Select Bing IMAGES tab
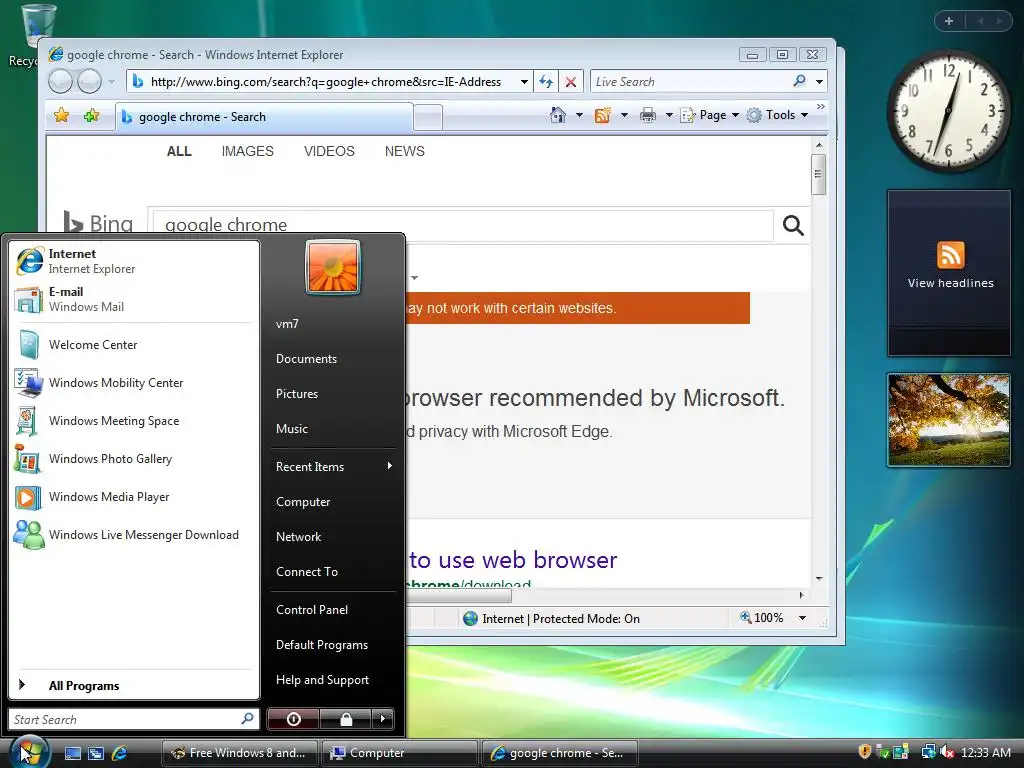This screenshot has height=768, width=1024. [248, 151]
